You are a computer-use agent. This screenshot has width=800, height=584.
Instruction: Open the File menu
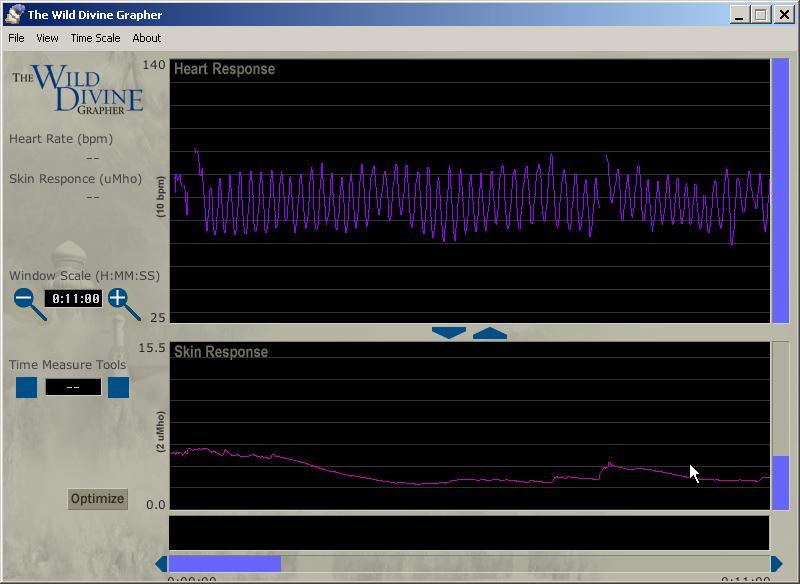click(x=16, y=38)
